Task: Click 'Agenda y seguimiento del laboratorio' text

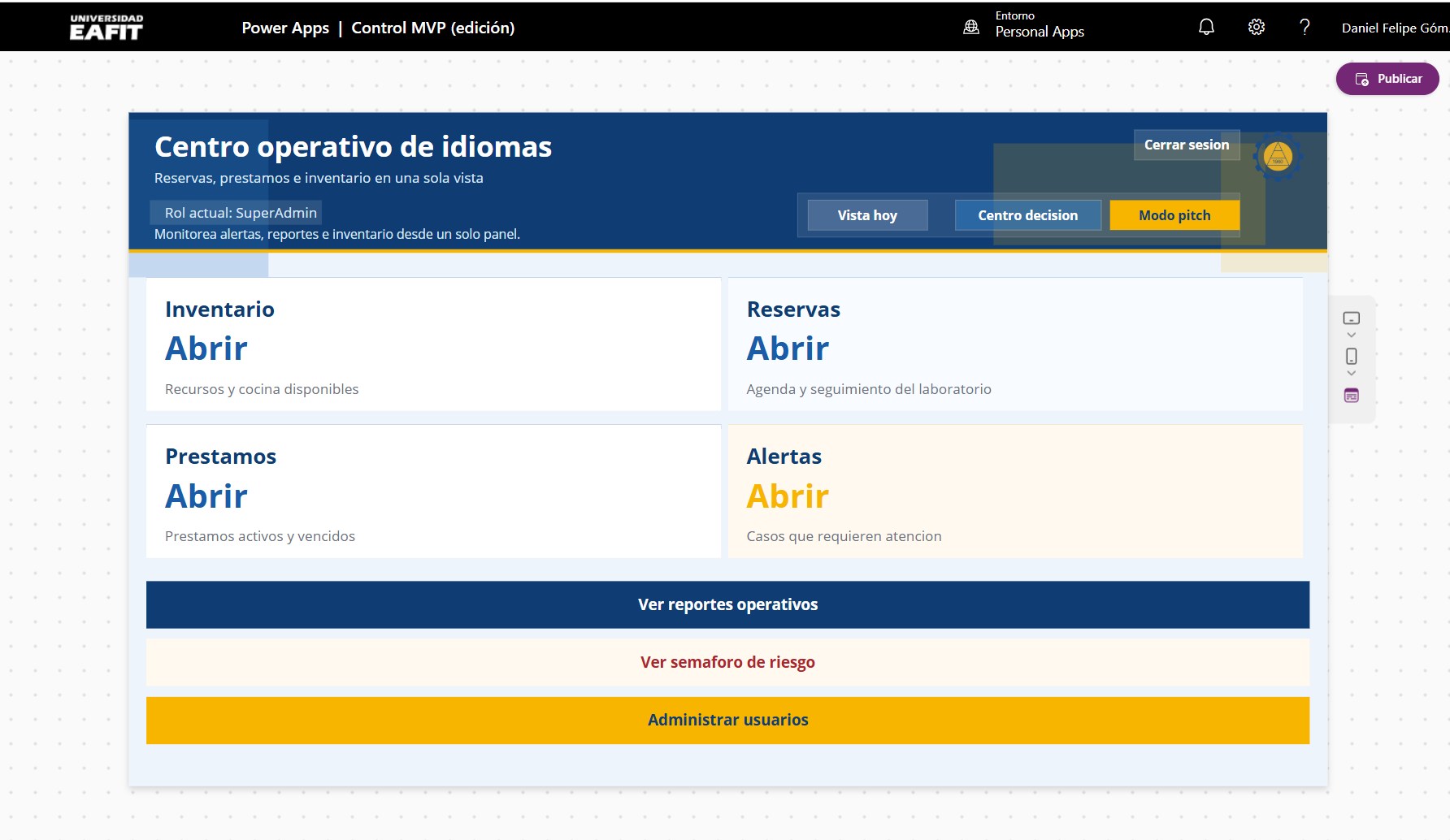Action: (x=869, y=389)
